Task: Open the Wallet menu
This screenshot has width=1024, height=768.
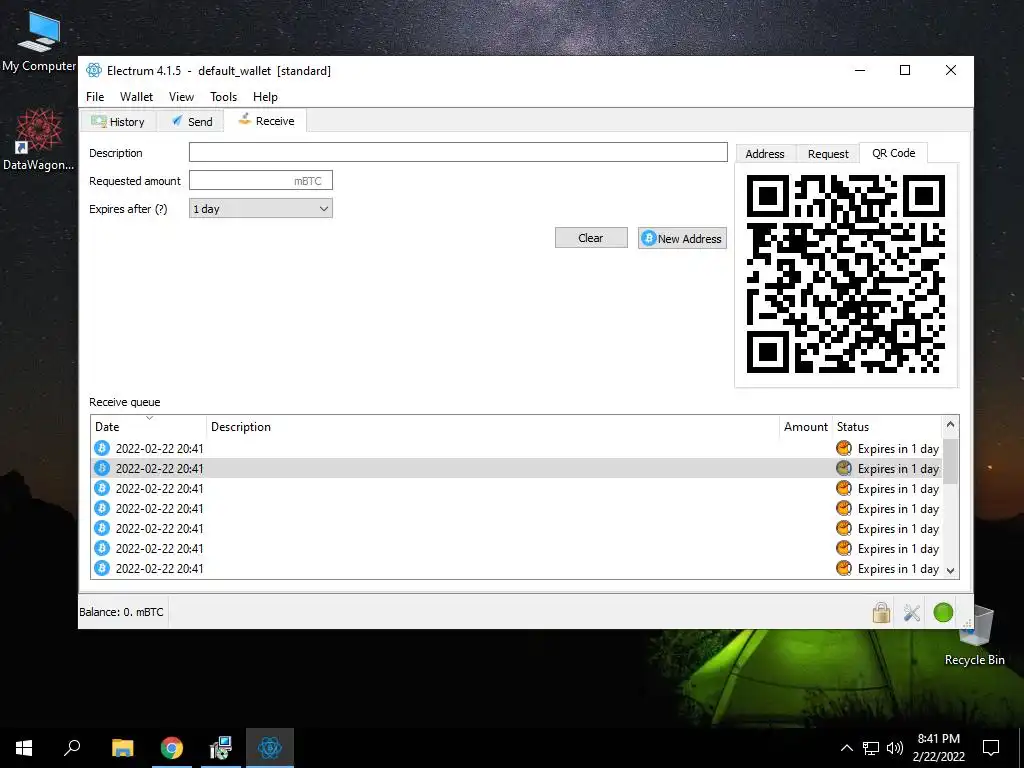Action: (136, 97)
